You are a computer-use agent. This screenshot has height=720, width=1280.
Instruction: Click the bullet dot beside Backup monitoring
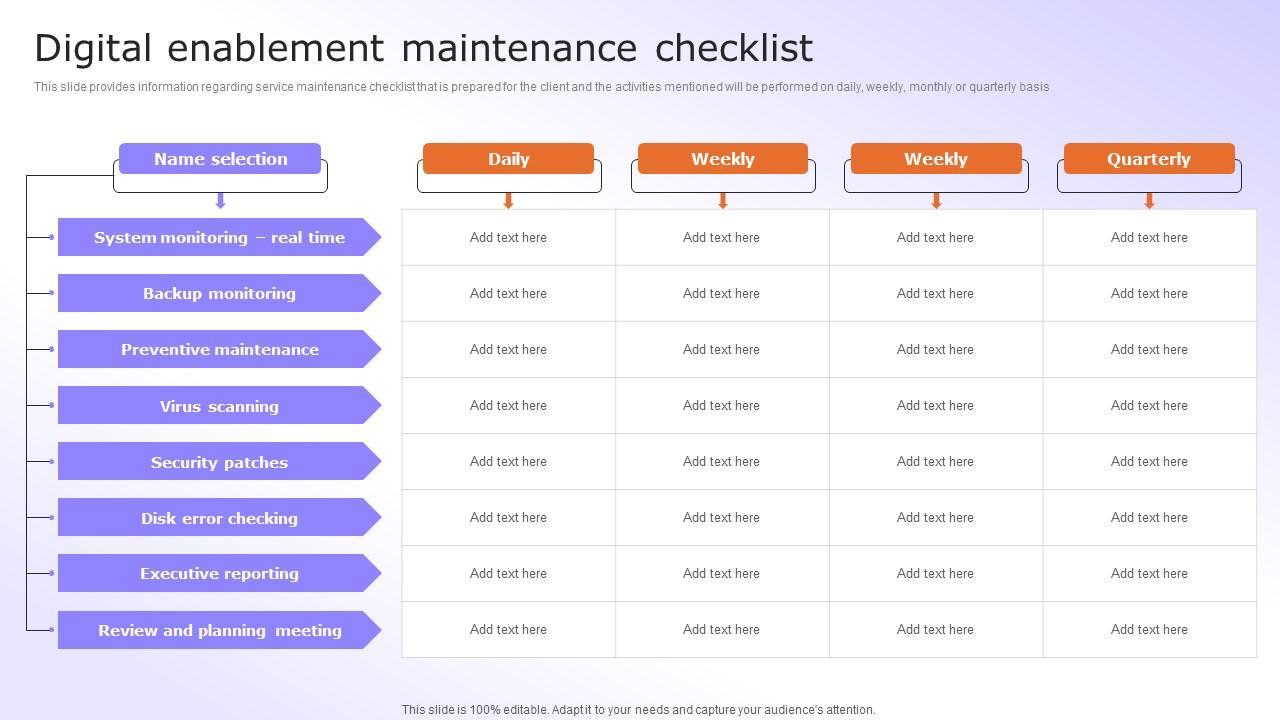pyautogui.click(x=52, y=293)
